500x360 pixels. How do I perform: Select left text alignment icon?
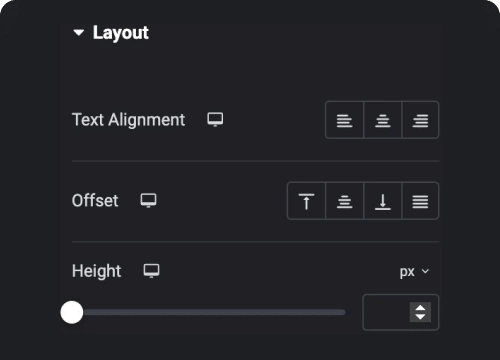point(344,120)
